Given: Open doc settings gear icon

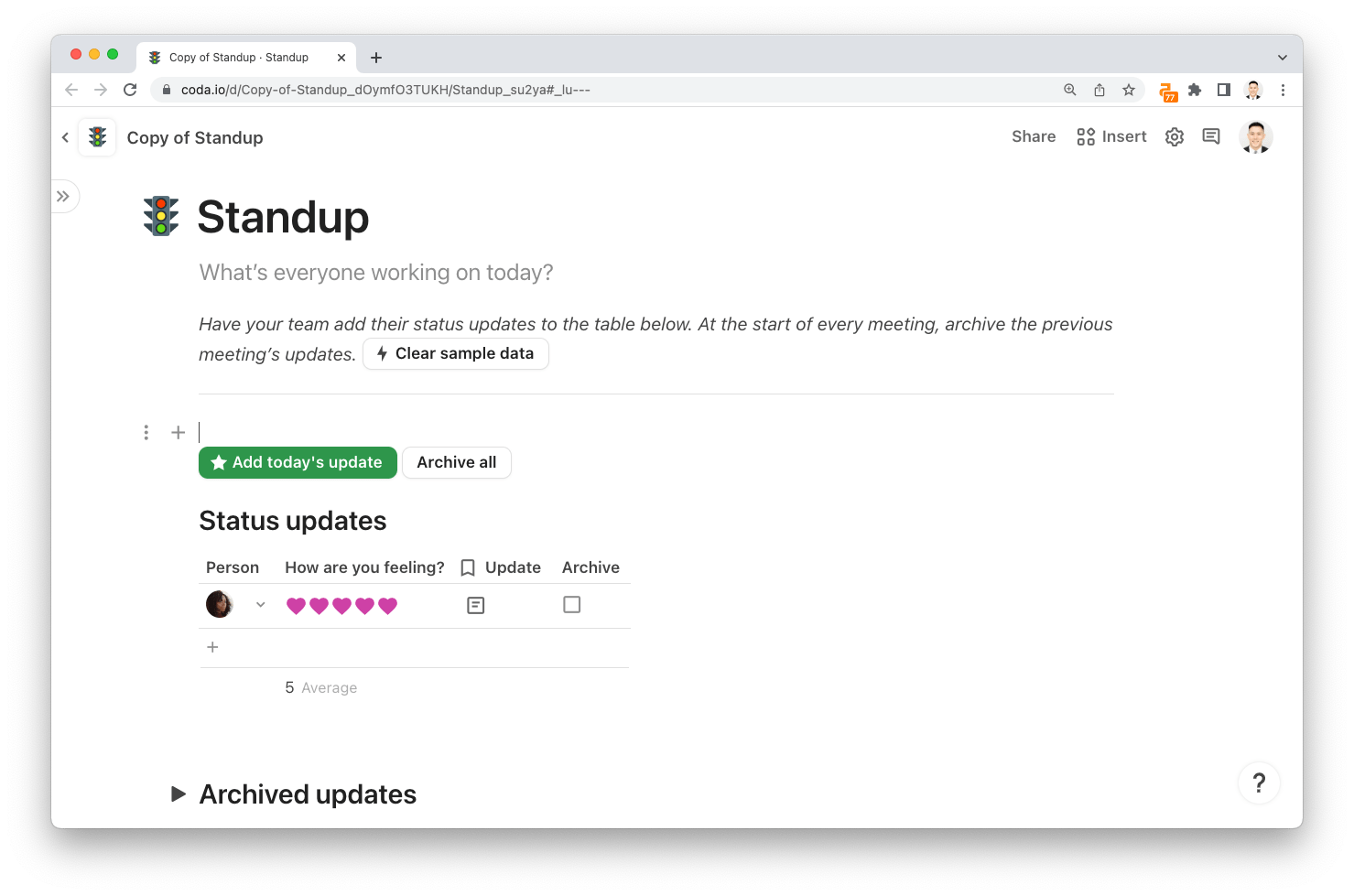Looking at the screenshot, I should (x=1175, y=137).
